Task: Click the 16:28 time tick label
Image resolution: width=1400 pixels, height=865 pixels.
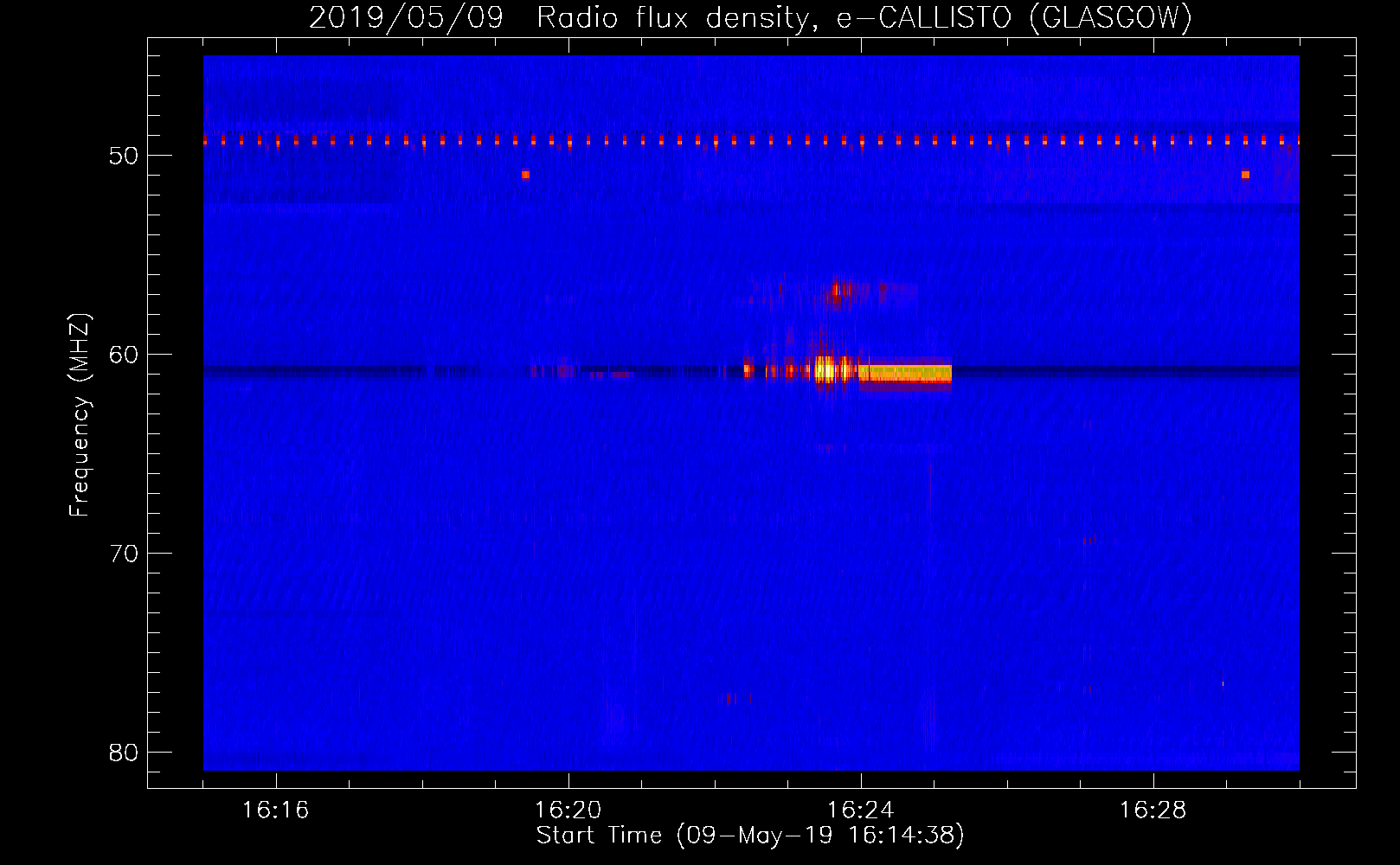Action: pos(1153,811)
